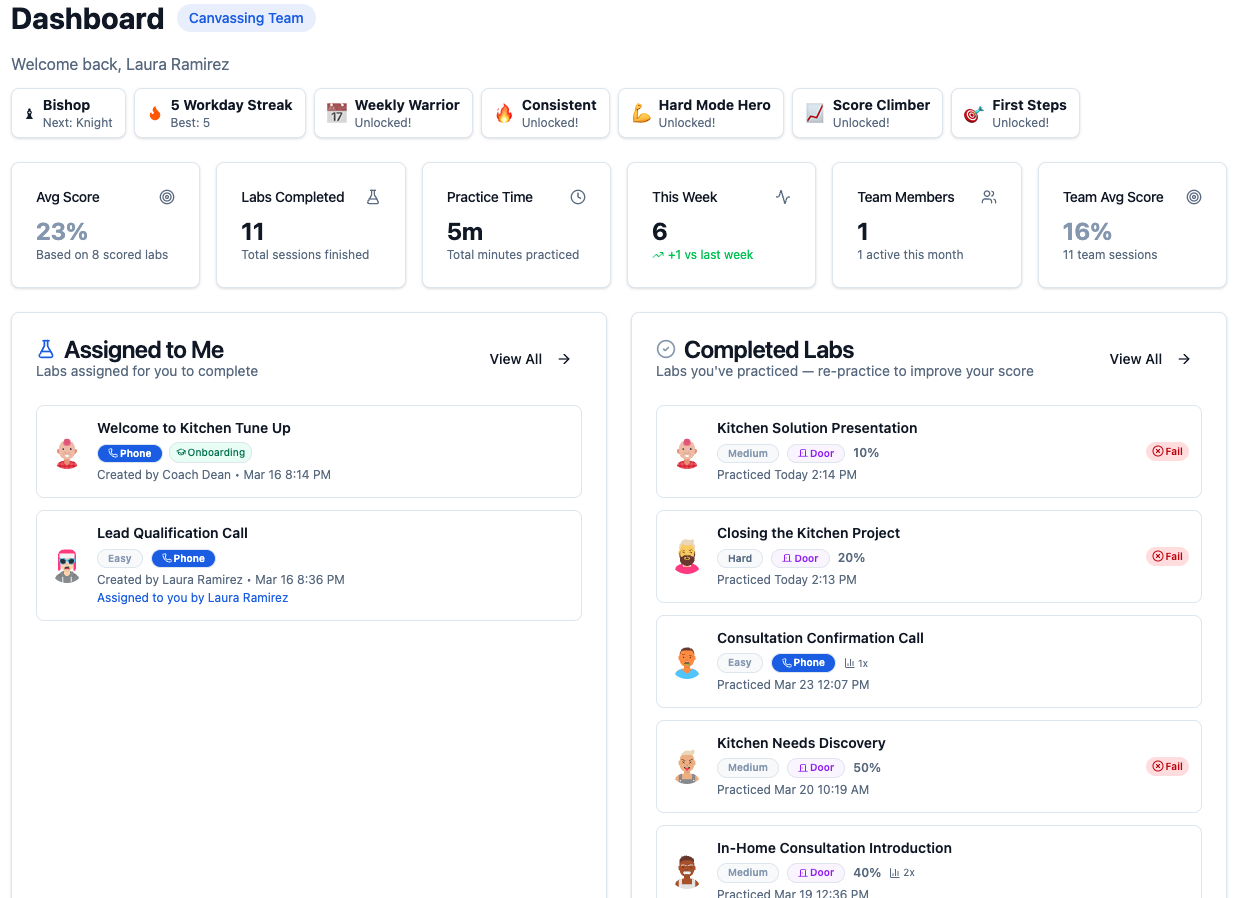
Task: Click the clock icon in Practice Time card
Action: (x=578, y=197)
